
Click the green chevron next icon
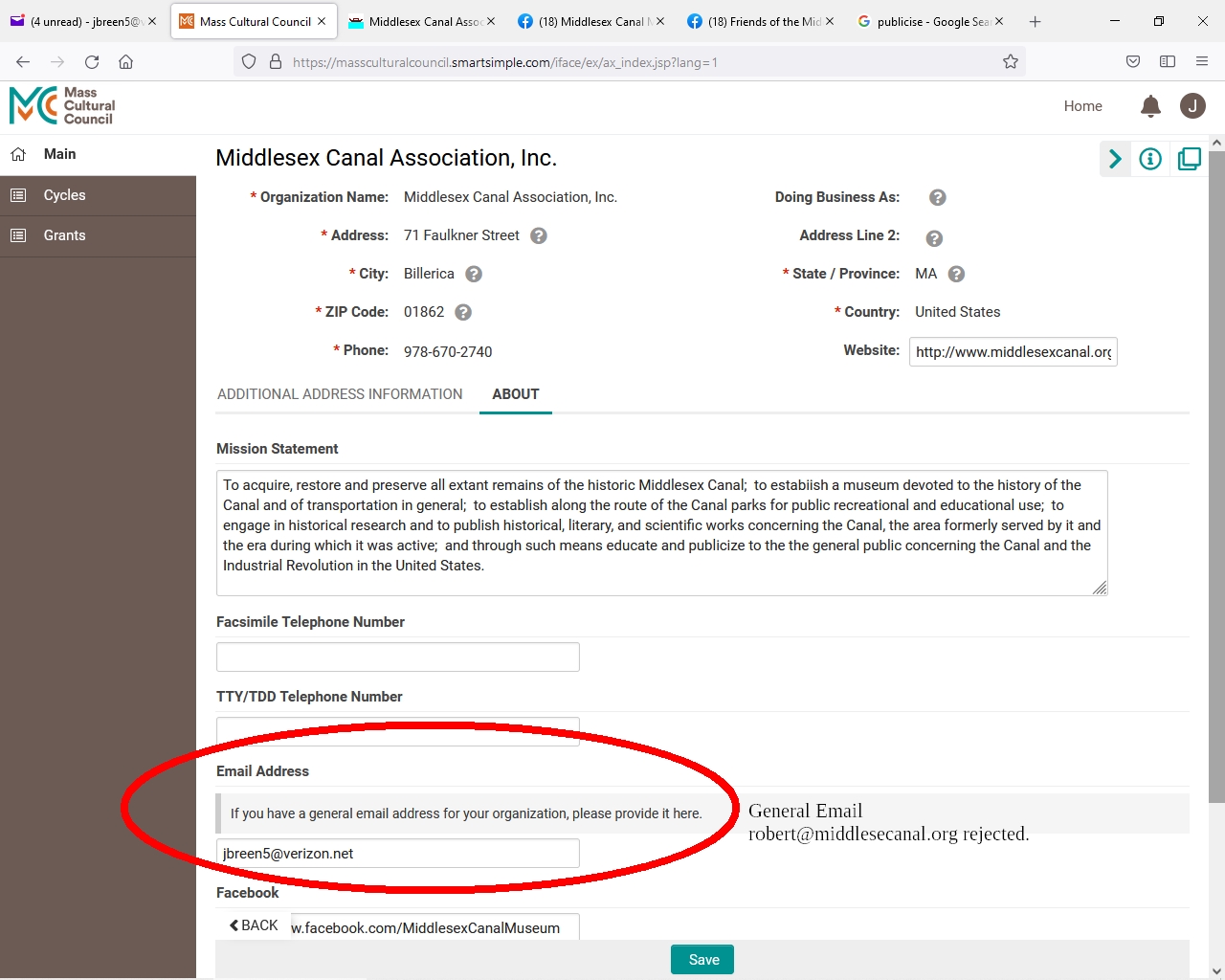click(1115, 159)
